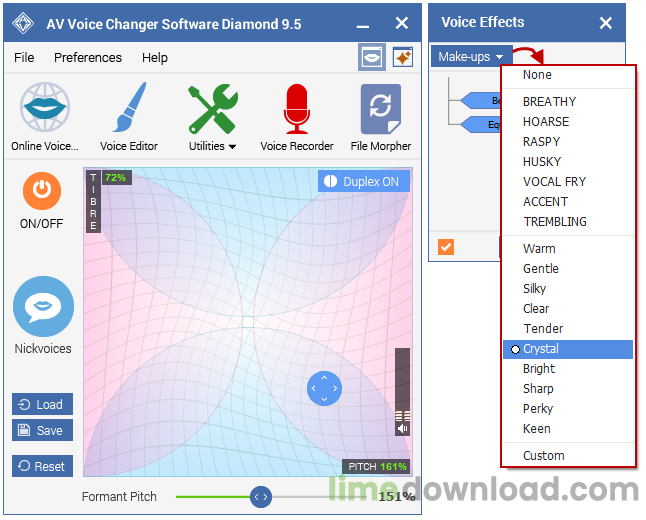Close the Voice Effects panel
This screenshot has height=520, width=646.
click(606, 23)
